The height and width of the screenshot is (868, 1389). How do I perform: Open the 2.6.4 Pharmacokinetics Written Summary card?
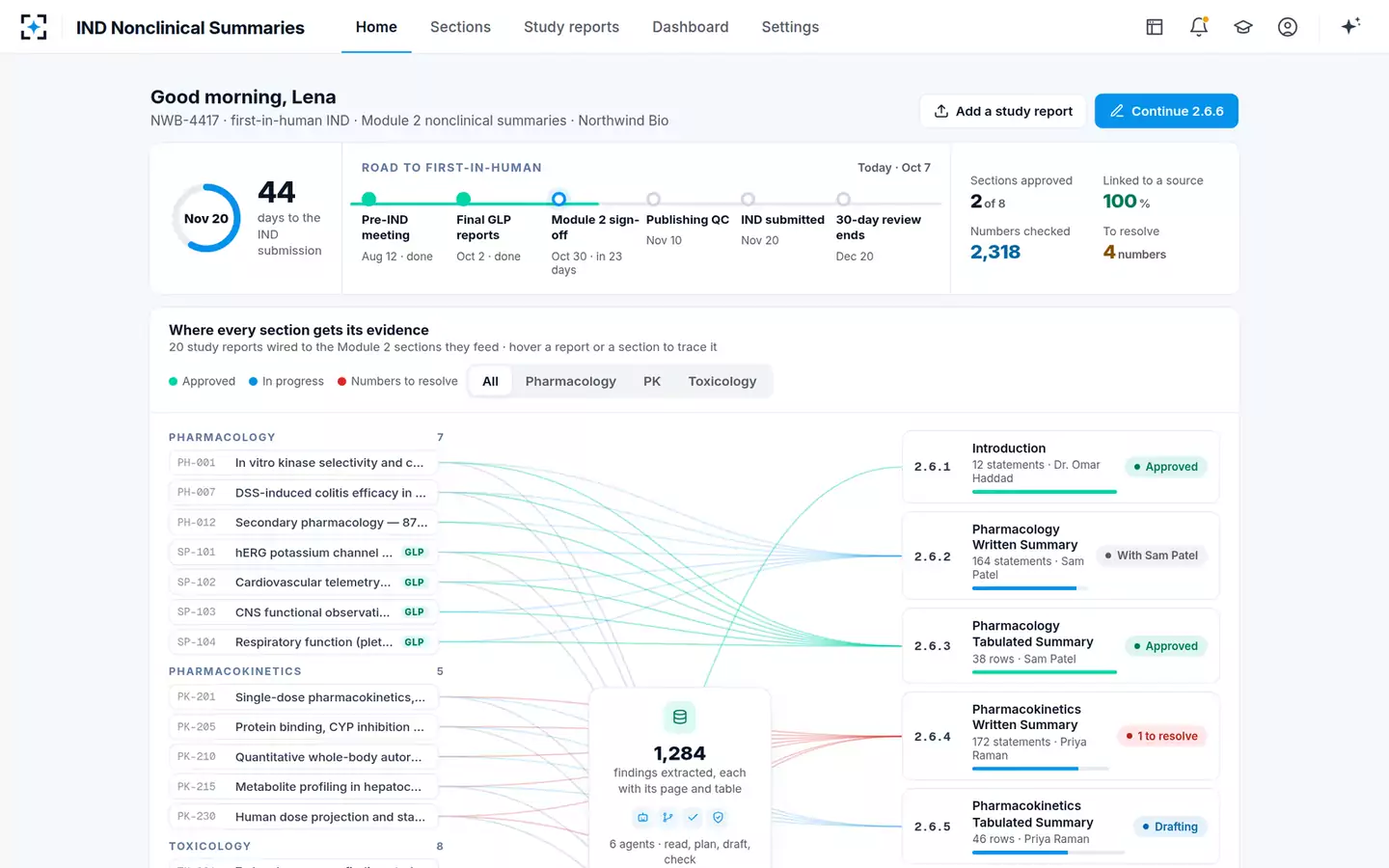pos(1061,736)
